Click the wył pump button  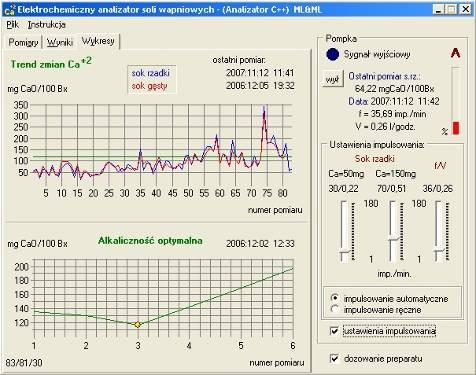pos(332,79)
